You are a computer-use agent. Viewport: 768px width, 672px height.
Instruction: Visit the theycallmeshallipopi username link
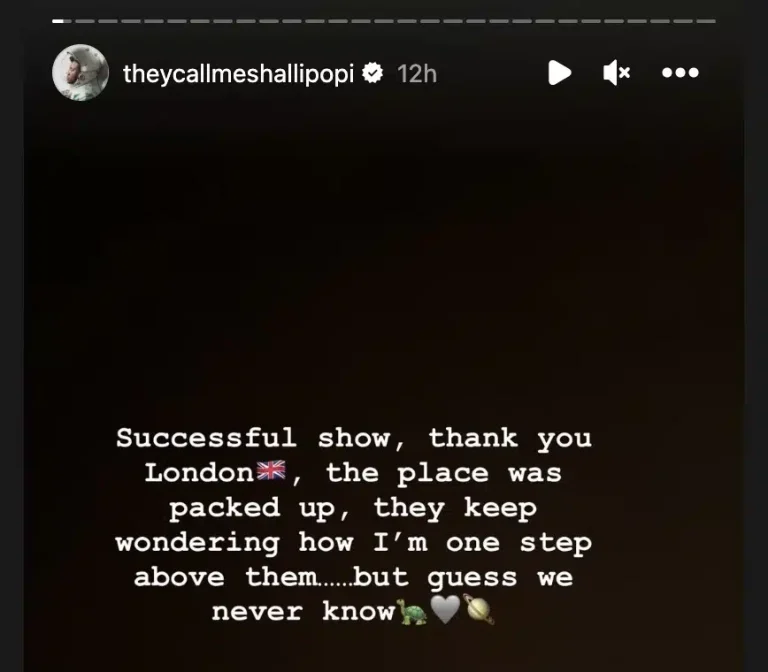(x=238, y=74)
